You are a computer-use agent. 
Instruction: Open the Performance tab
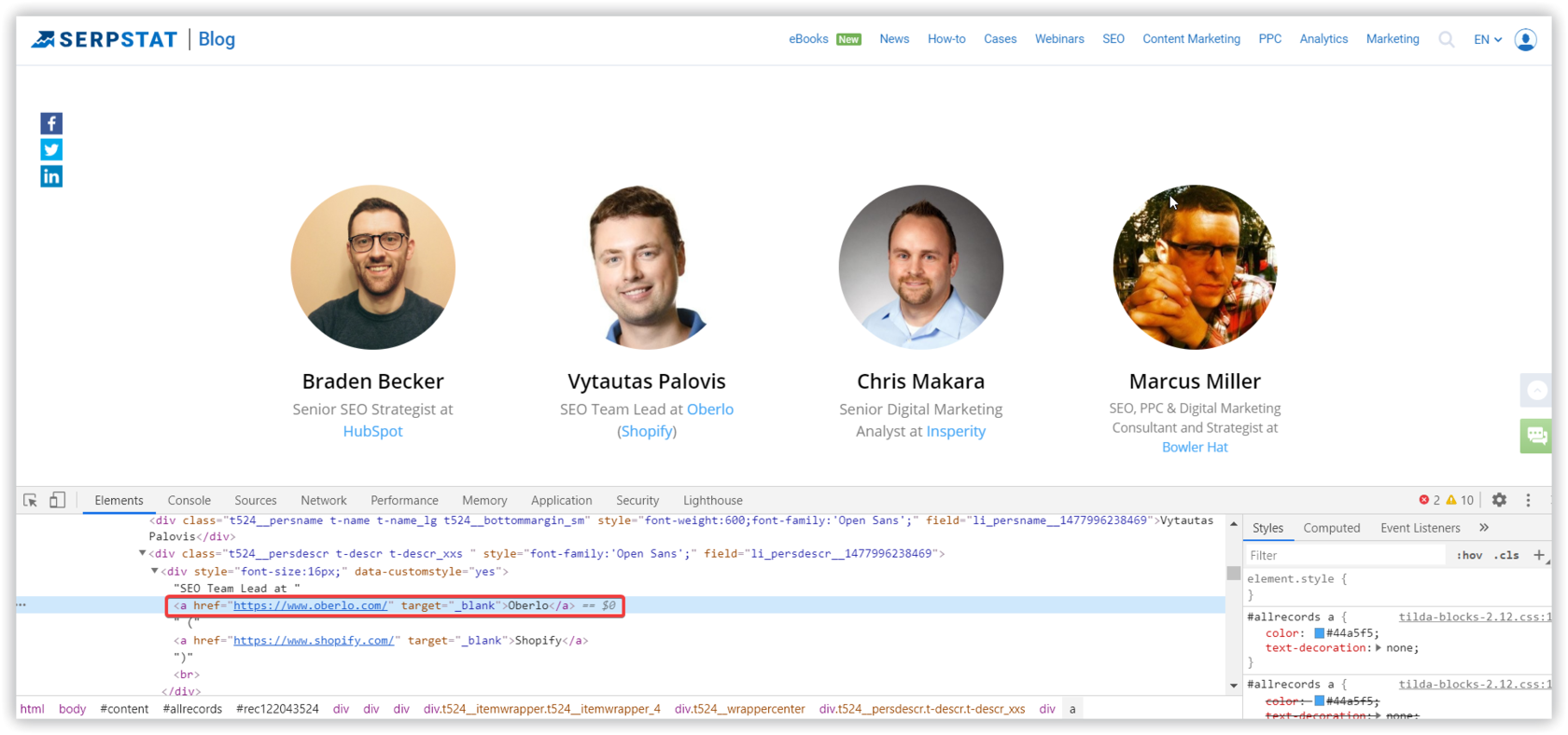(x=404, y=500)
